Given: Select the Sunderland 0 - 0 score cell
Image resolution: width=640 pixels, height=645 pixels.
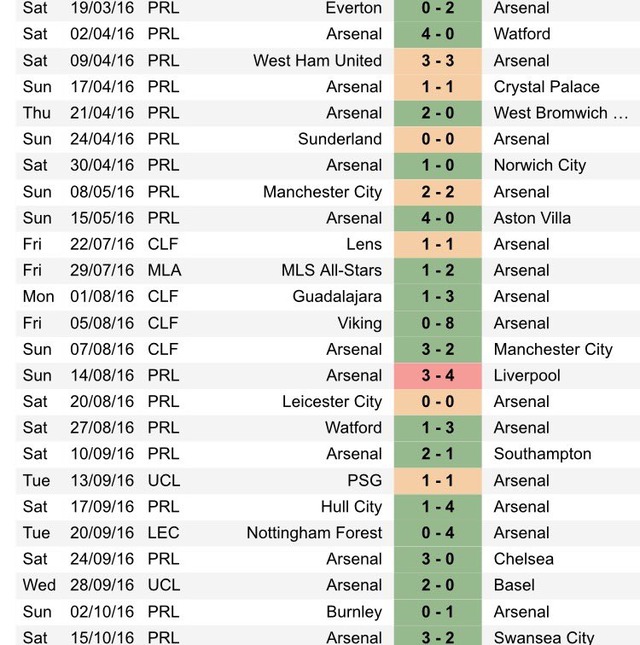Looking at the screenshot, I should pyautogui.click(x=438, y=139).
